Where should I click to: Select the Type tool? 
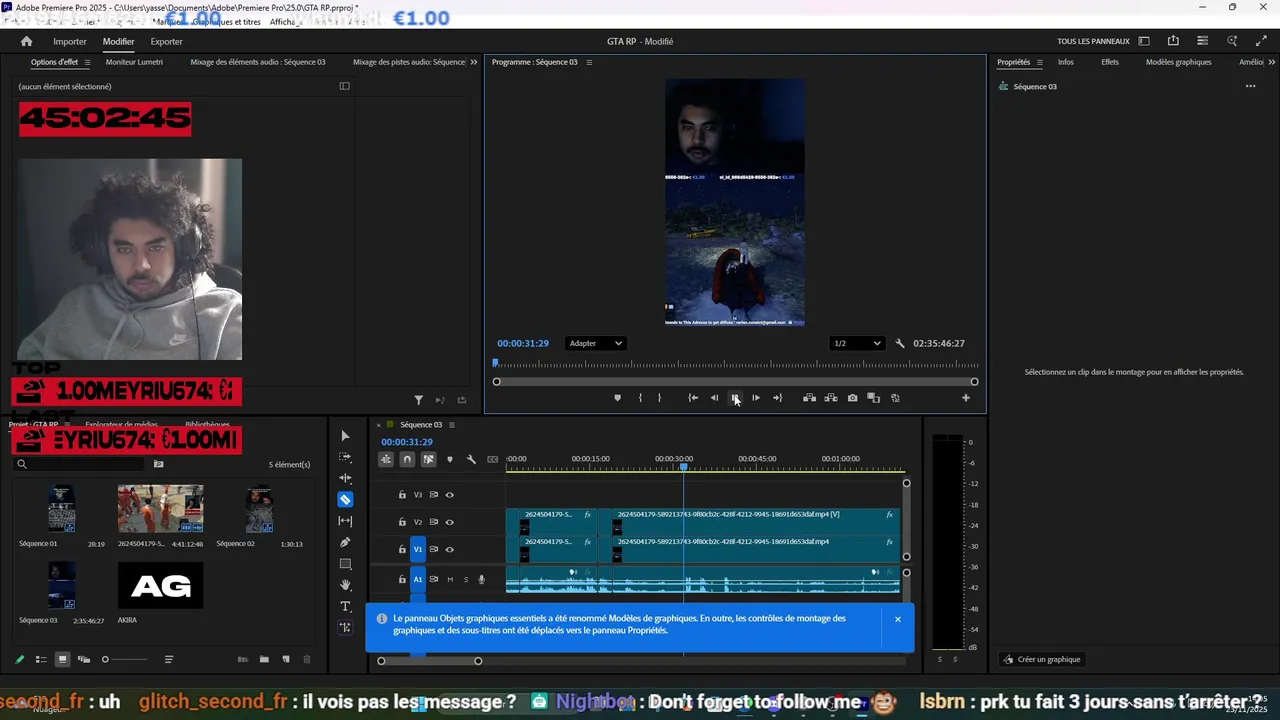(345, 606)
